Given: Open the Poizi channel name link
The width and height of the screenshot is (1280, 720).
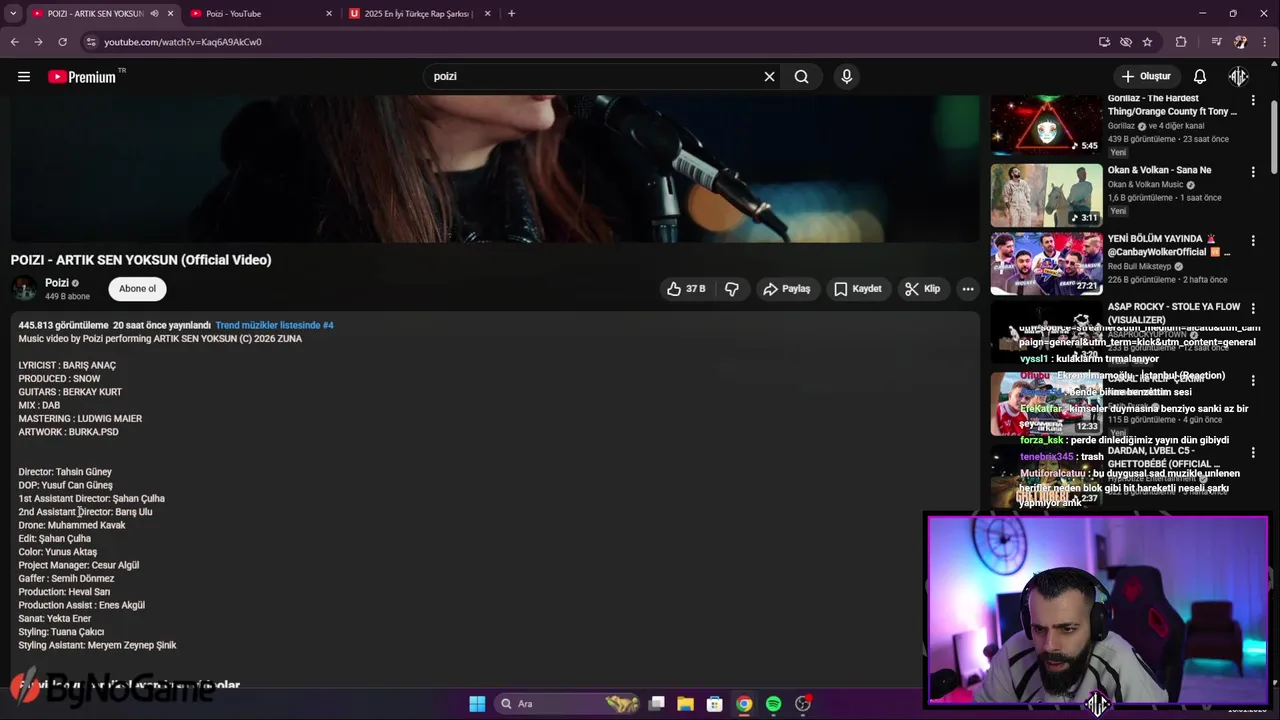Looking at the screenshot, I should (57, 283).
